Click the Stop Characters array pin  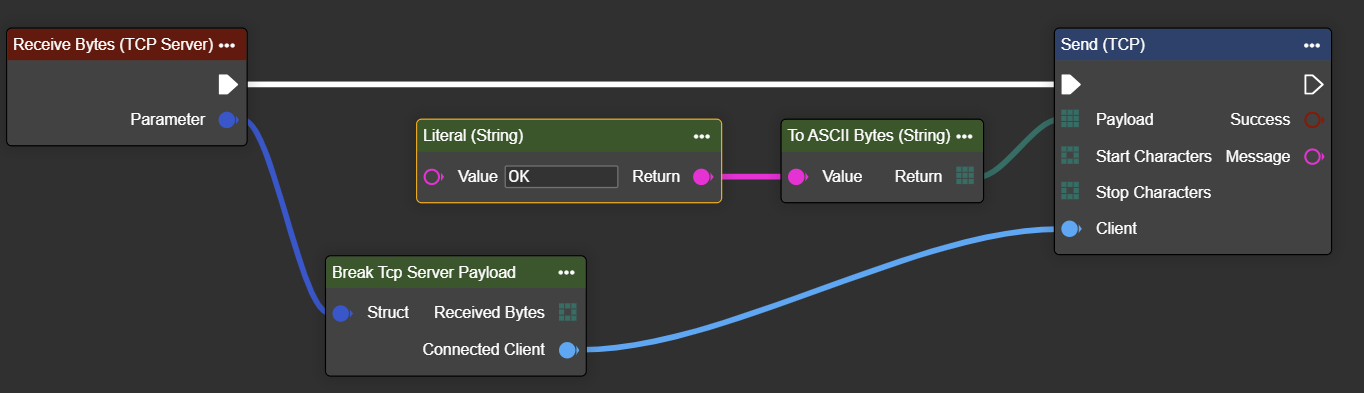(1070, 192)
